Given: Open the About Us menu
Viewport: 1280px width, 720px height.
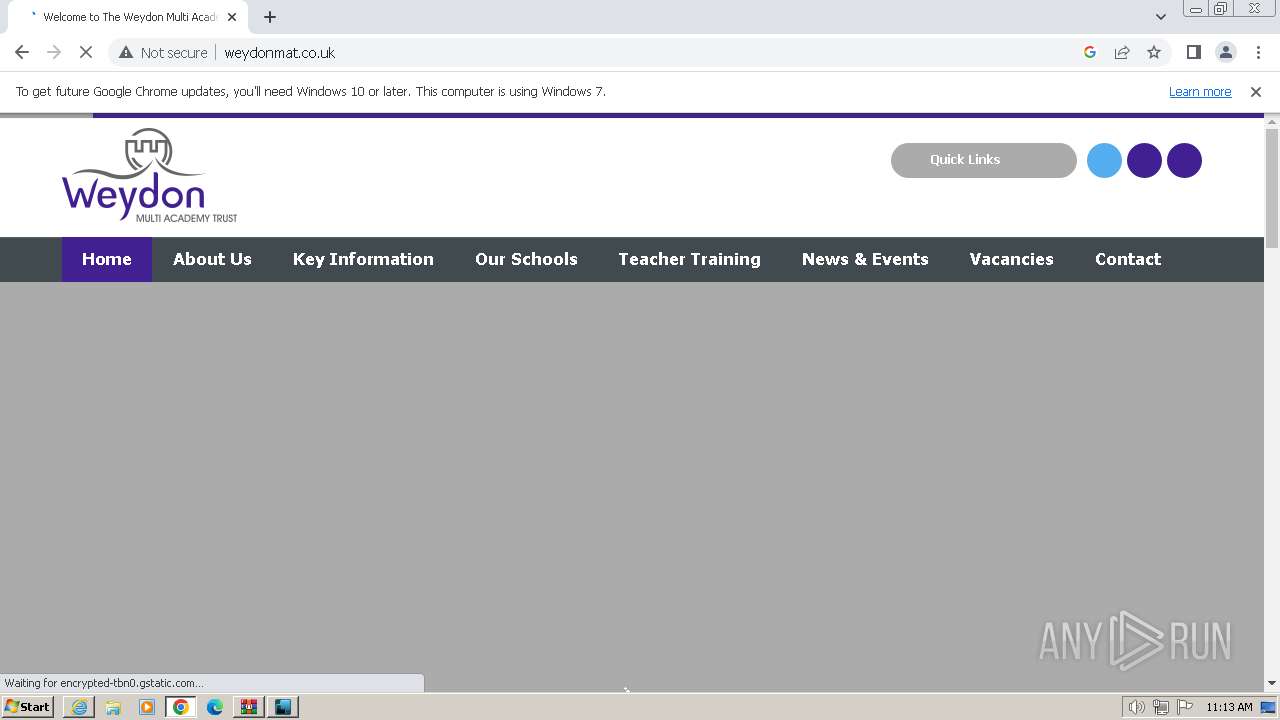Looking at the screenshot, I should pos(212,259).
